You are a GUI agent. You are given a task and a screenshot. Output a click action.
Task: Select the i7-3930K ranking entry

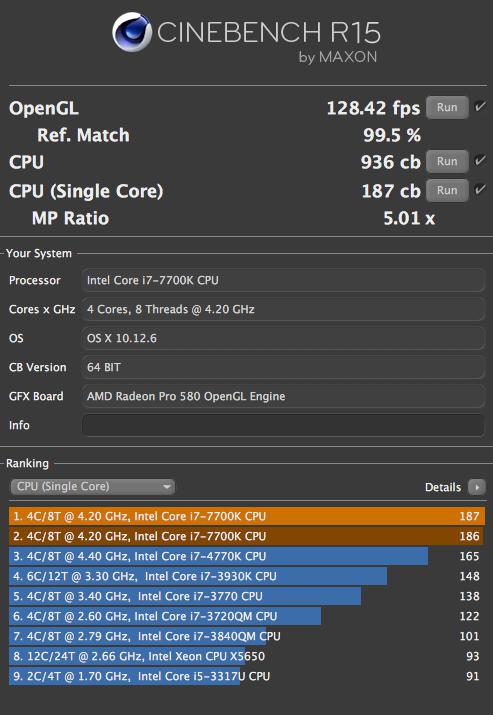pos(247,576)
